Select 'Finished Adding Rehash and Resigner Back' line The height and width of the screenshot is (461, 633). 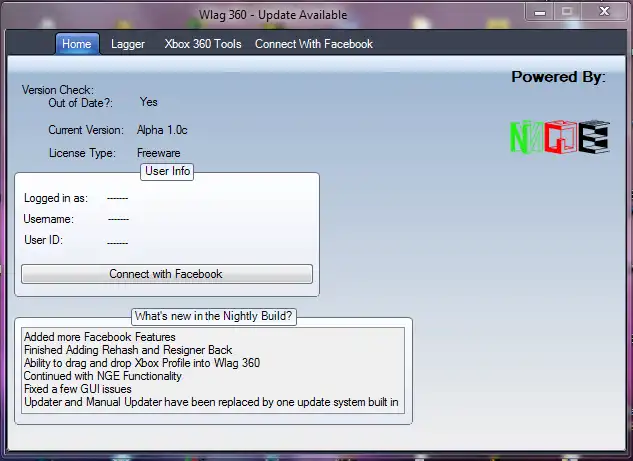pos(128,350)
